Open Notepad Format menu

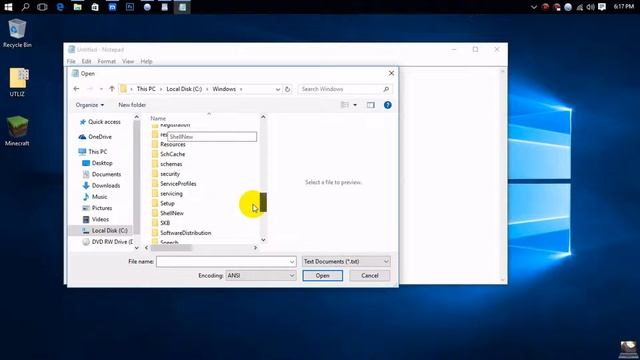click(x=107, y=61)
